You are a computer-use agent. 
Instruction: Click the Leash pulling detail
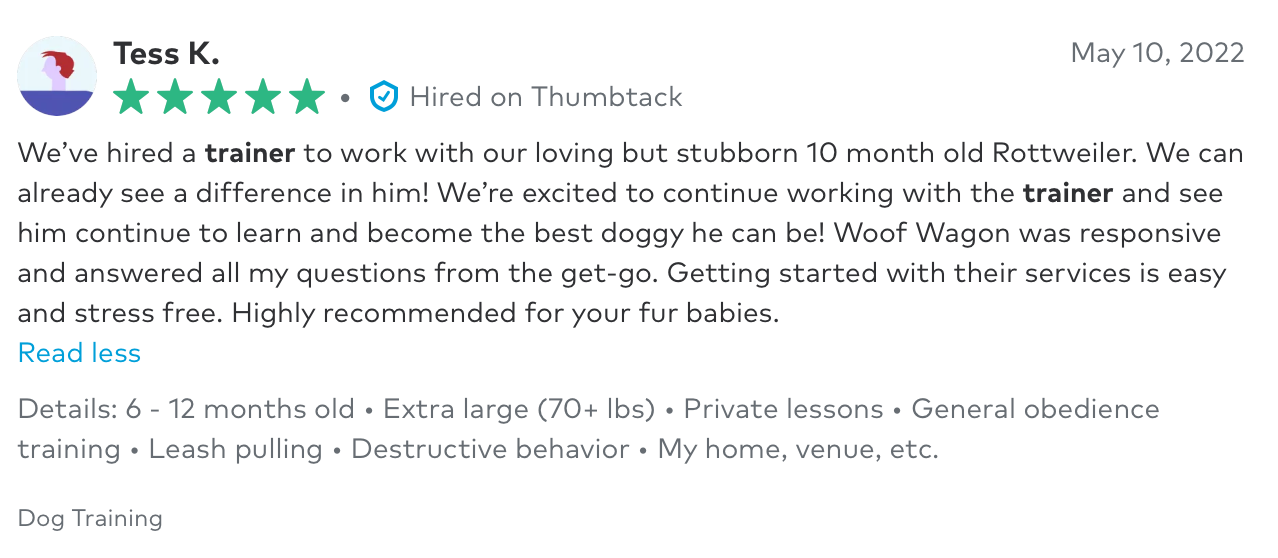tap(235, 449)
